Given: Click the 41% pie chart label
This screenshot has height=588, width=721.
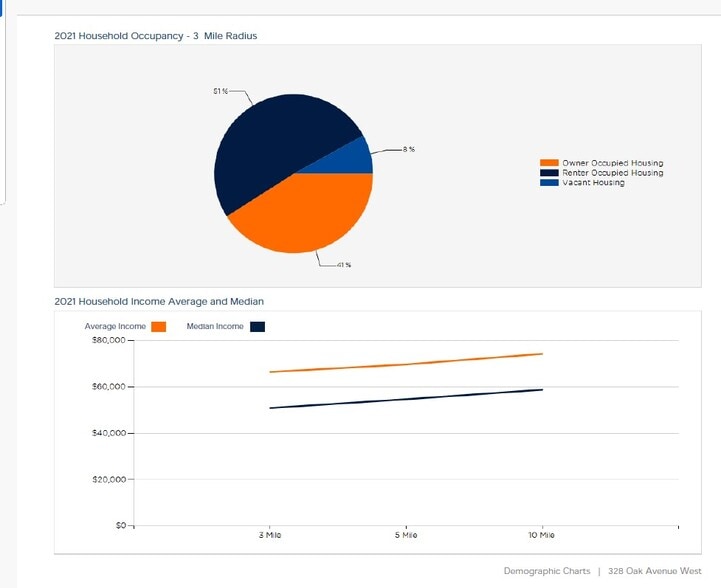Looking at the screenshot, I should 343,265.
